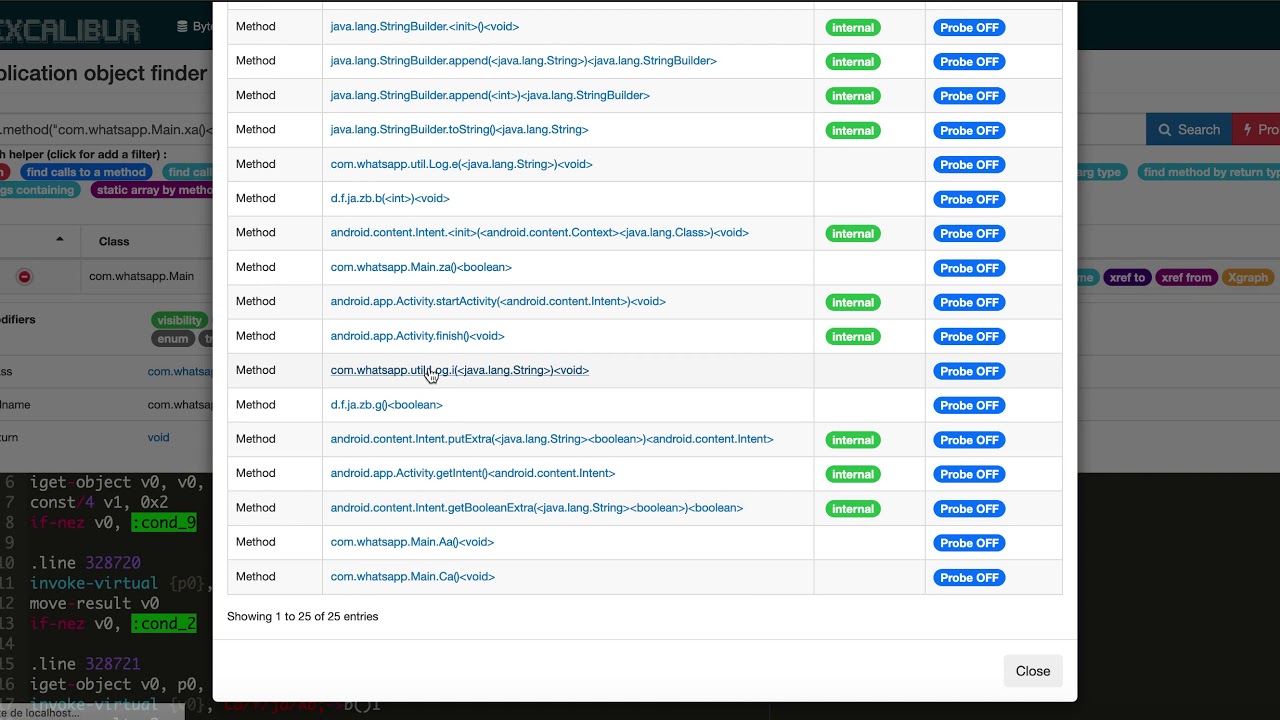Open com.whatsapp.util.Log.i method link
The width and height of the screenshot is (1280, 720).
(459, 370)
